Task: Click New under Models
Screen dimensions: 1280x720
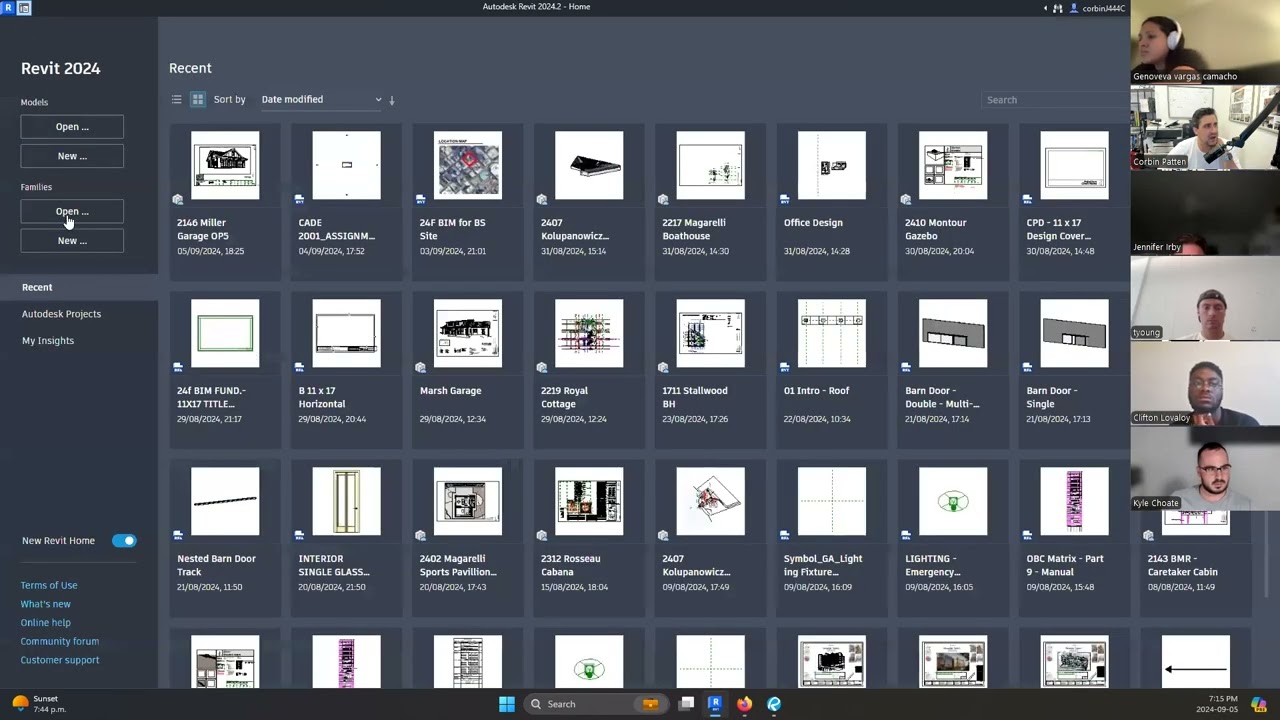Action: 72,156
